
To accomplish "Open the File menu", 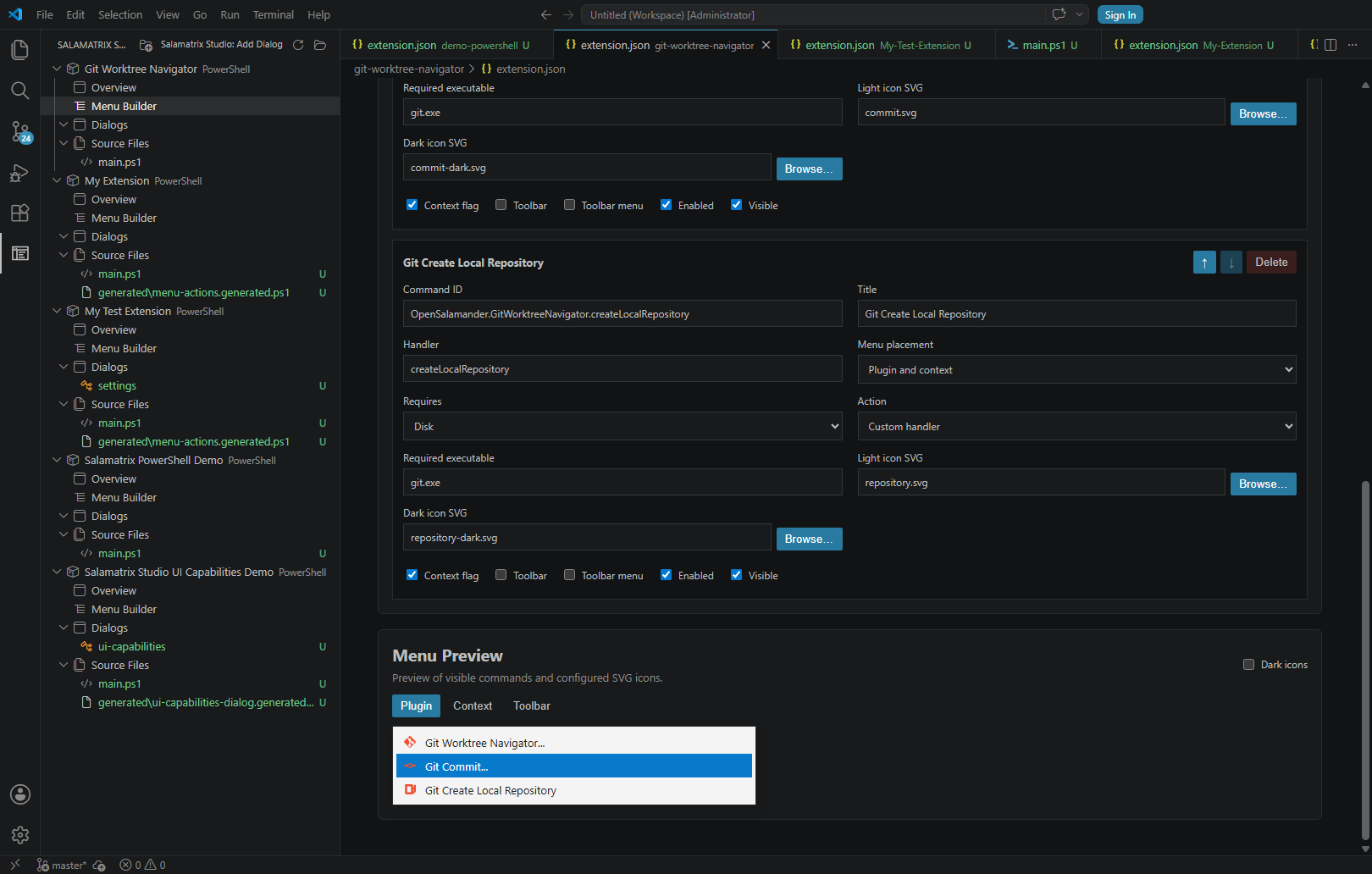I will pos(45,14).
